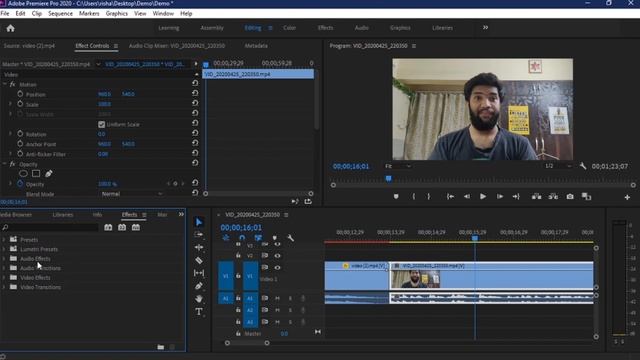Expand the Audio Transitions folder
The height and width of the screenshot is (360, 640).
pos(4,268)
